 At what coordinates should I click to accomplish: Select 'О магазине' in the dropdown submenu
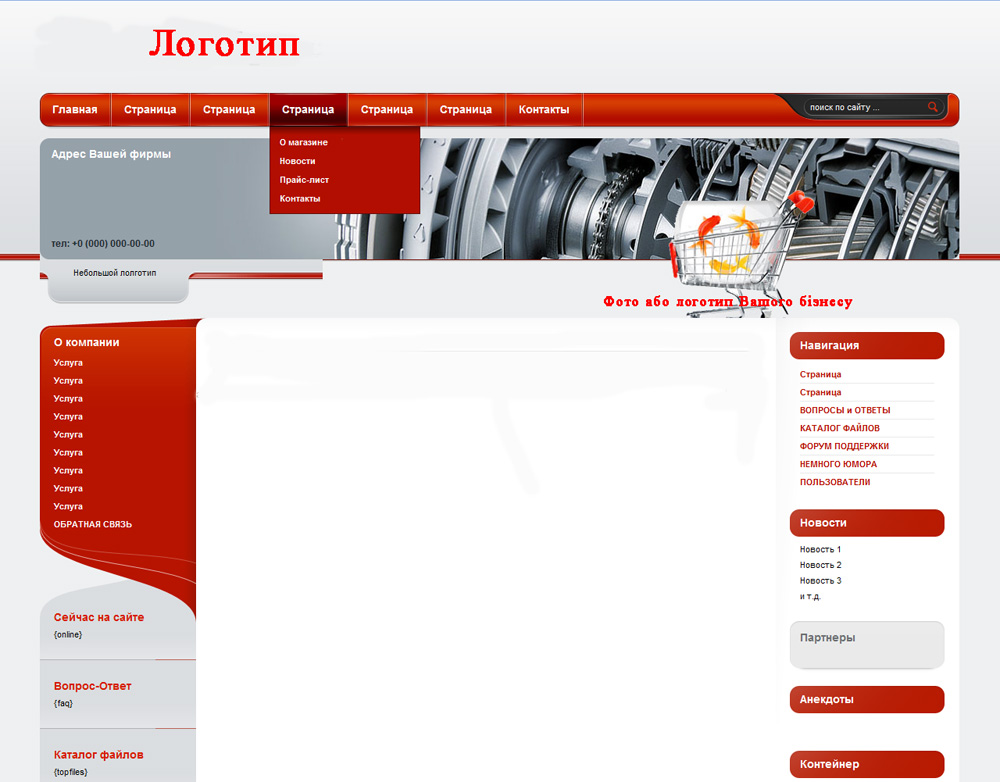click(304, 142)
